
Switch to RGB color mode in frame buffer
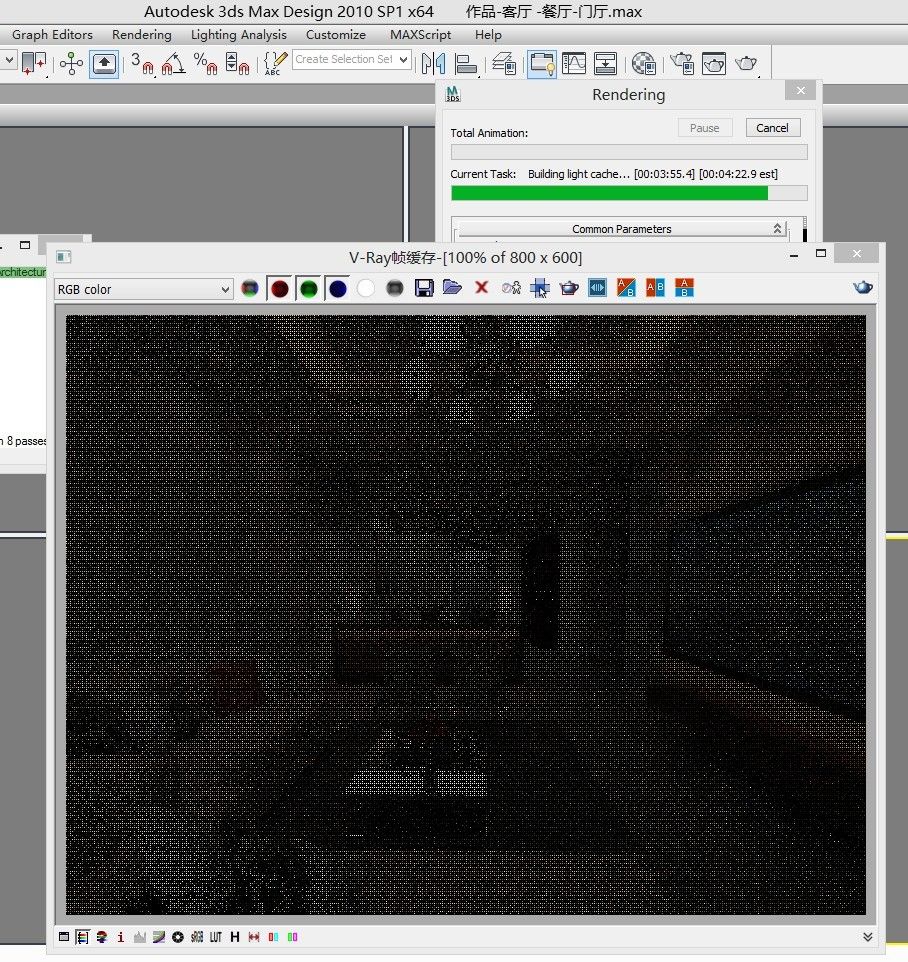click(250, 288)
